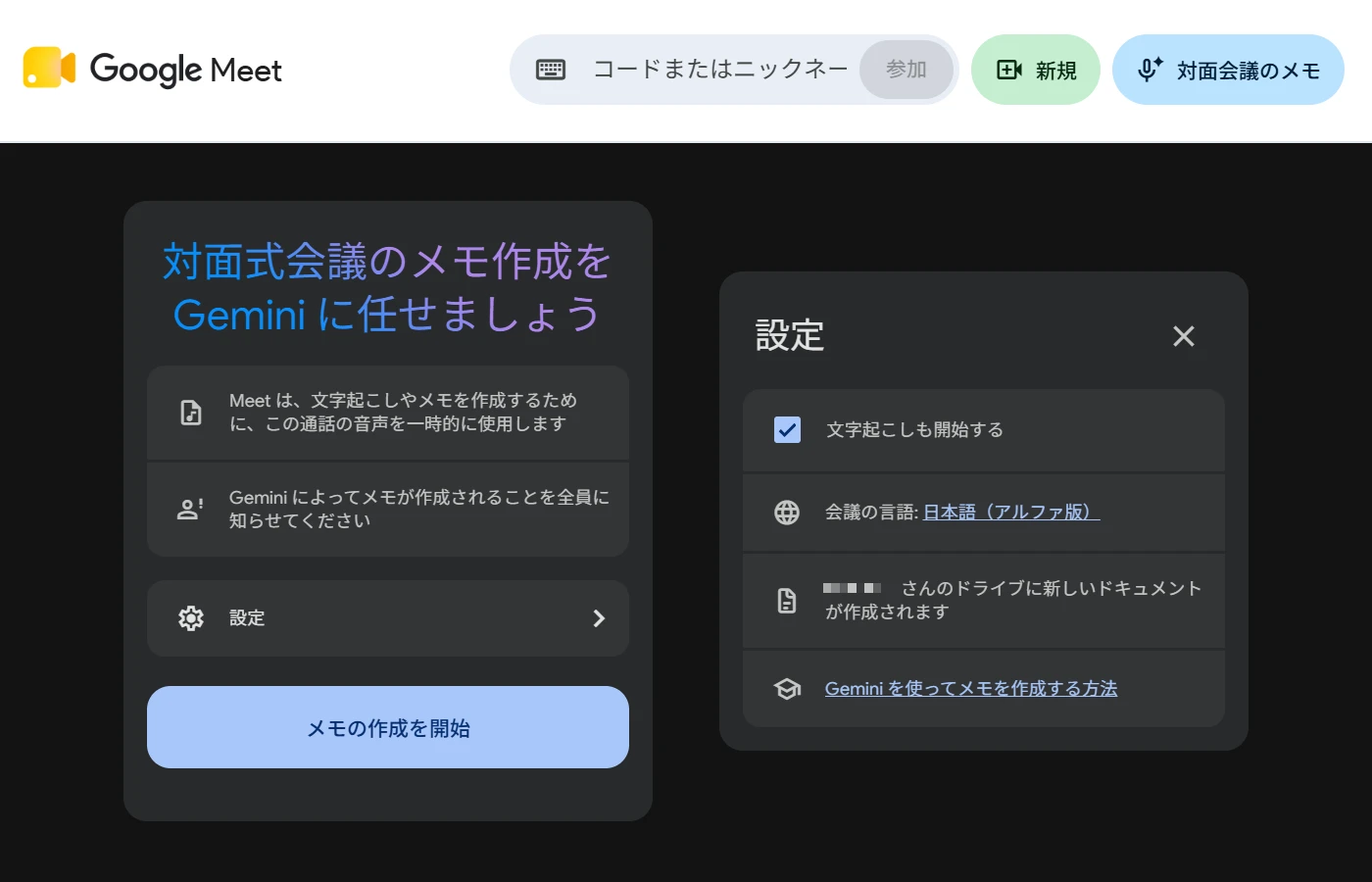Click the document icon beside ドライブ message
Image resolution: width=1372 pixels, height=882 pixels.
[787, 601]
